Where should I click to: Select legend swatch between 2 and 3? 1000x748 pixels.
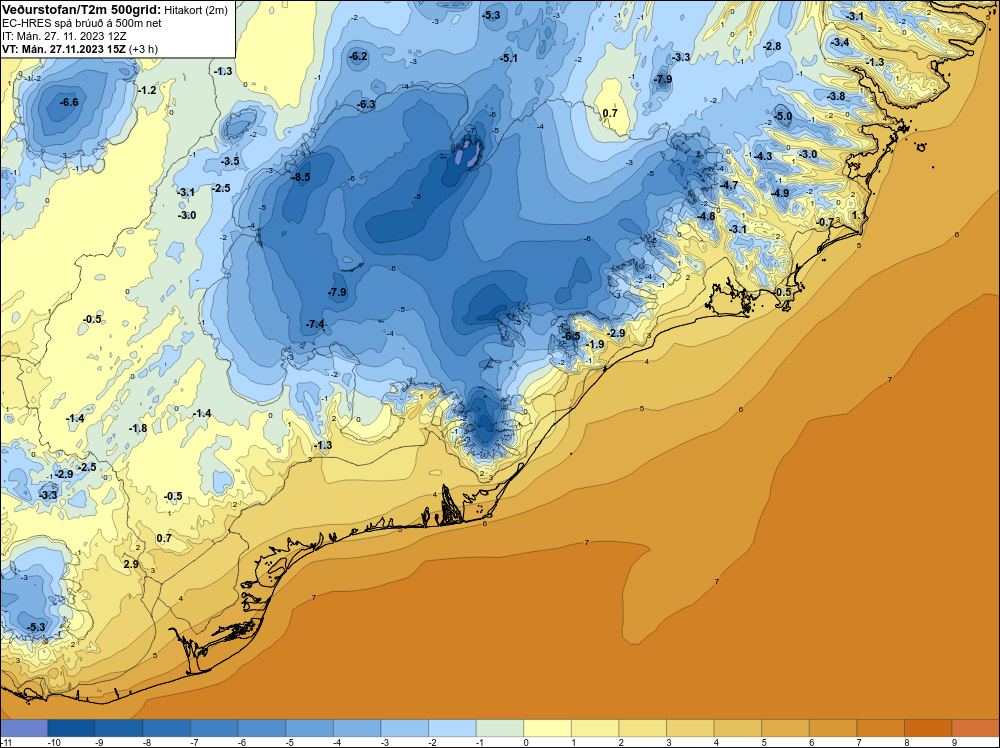(x=642, y=728)
